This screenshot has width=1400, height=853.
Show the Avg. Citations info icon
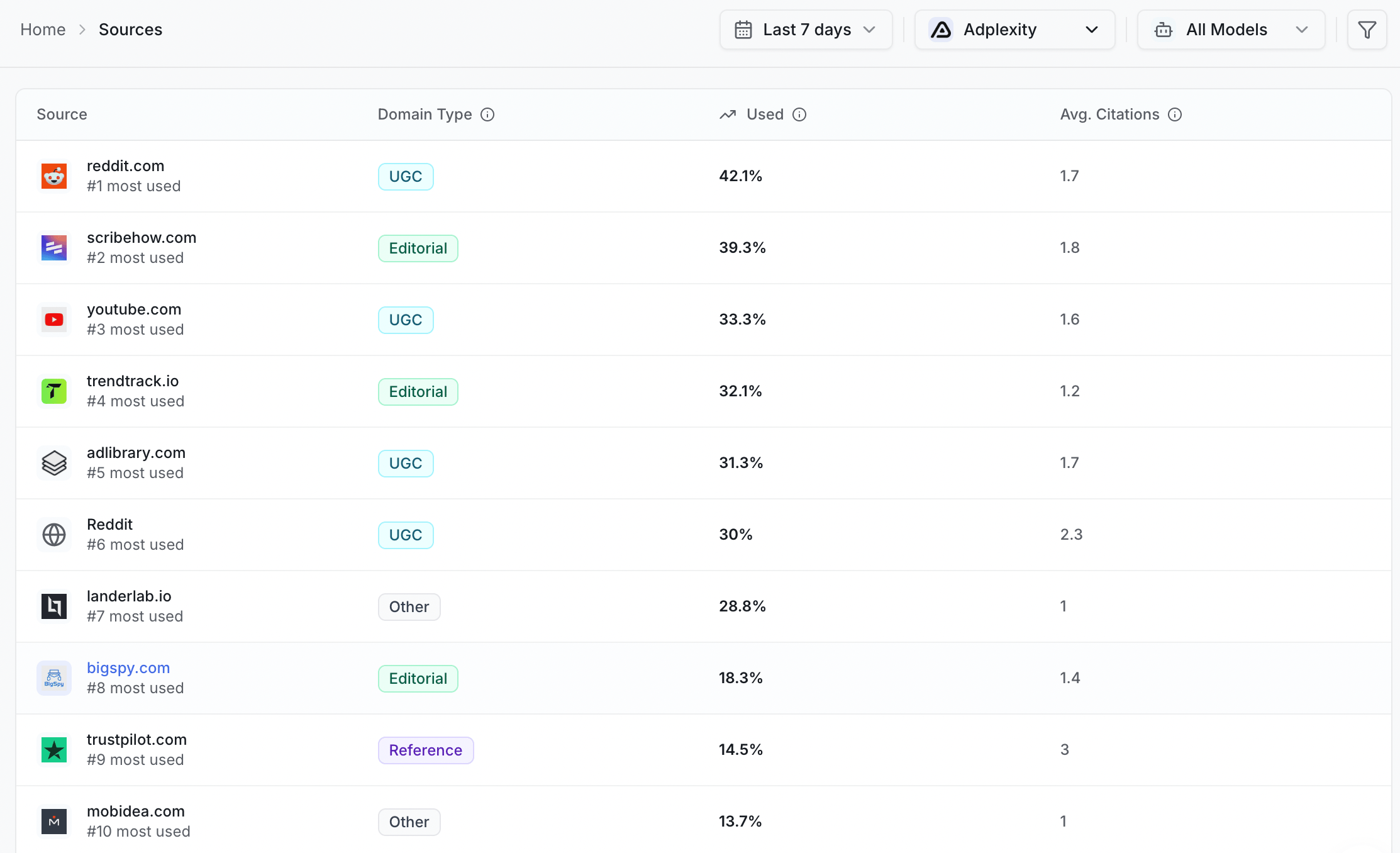click(1175, 114)
